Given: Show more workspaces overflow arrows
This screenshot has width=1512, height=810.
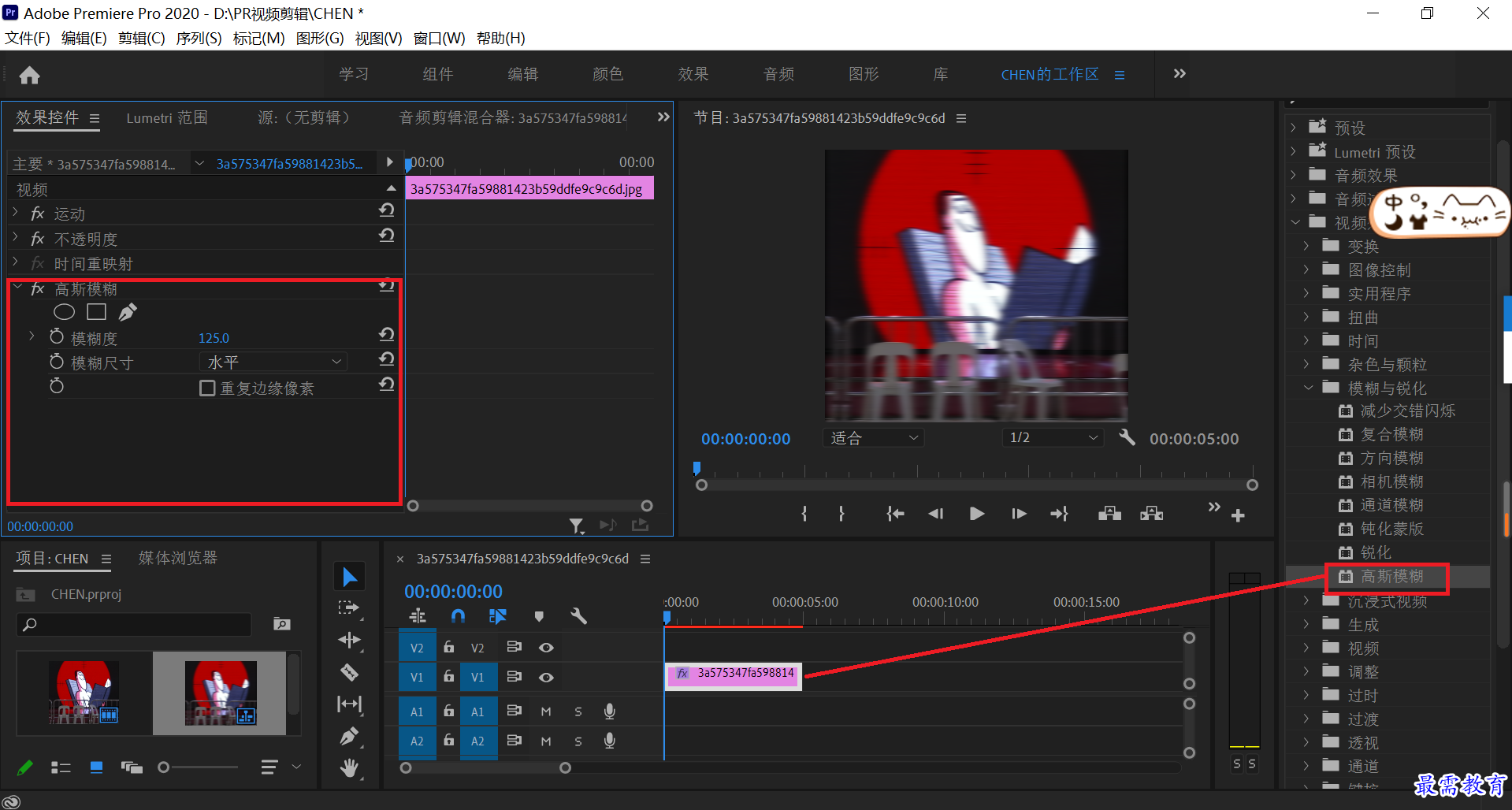Looking at the screenshot, I should click(1180, 73).
